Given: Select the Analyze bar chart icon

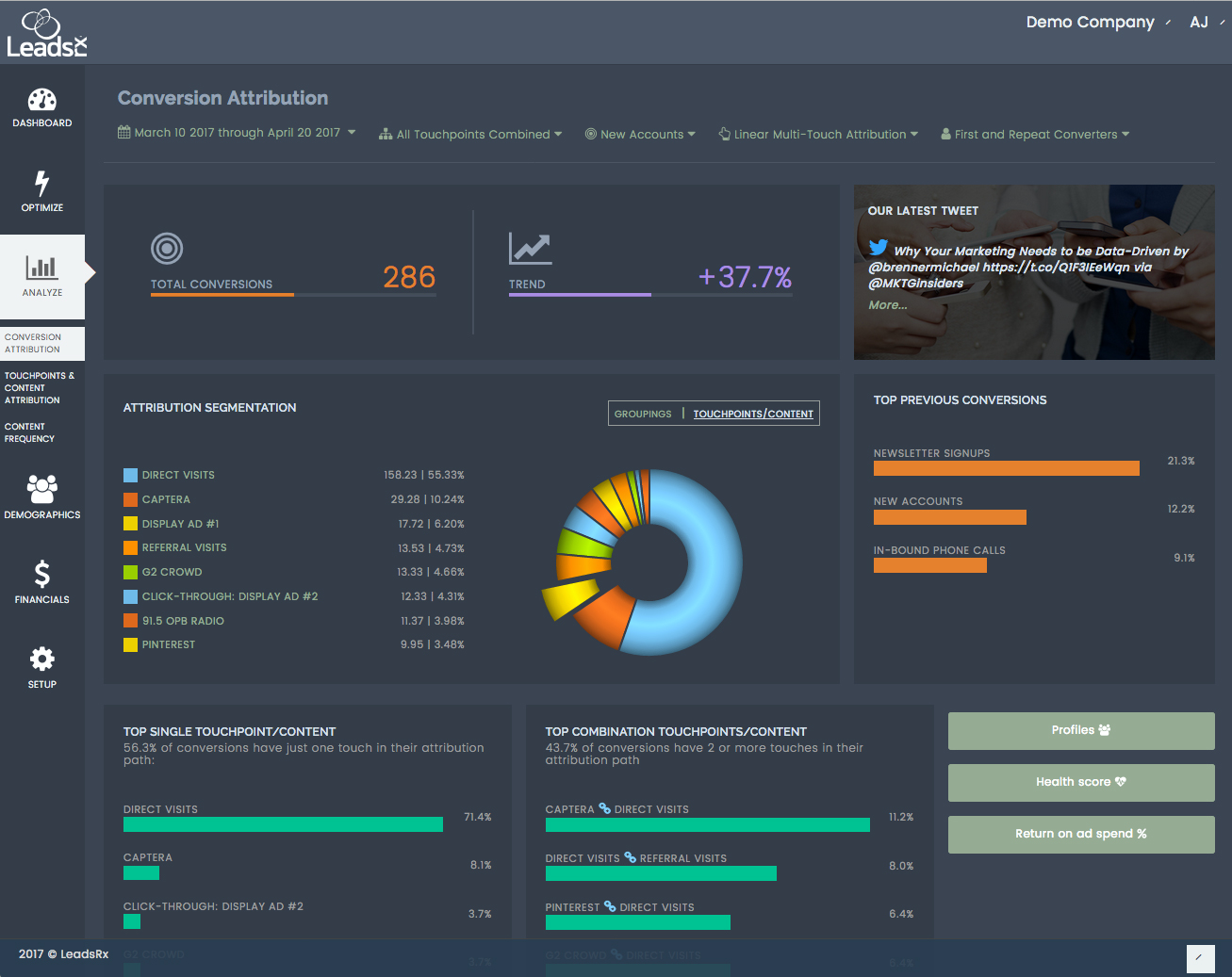Looking at the screenshot, I should tap(41, 267).
